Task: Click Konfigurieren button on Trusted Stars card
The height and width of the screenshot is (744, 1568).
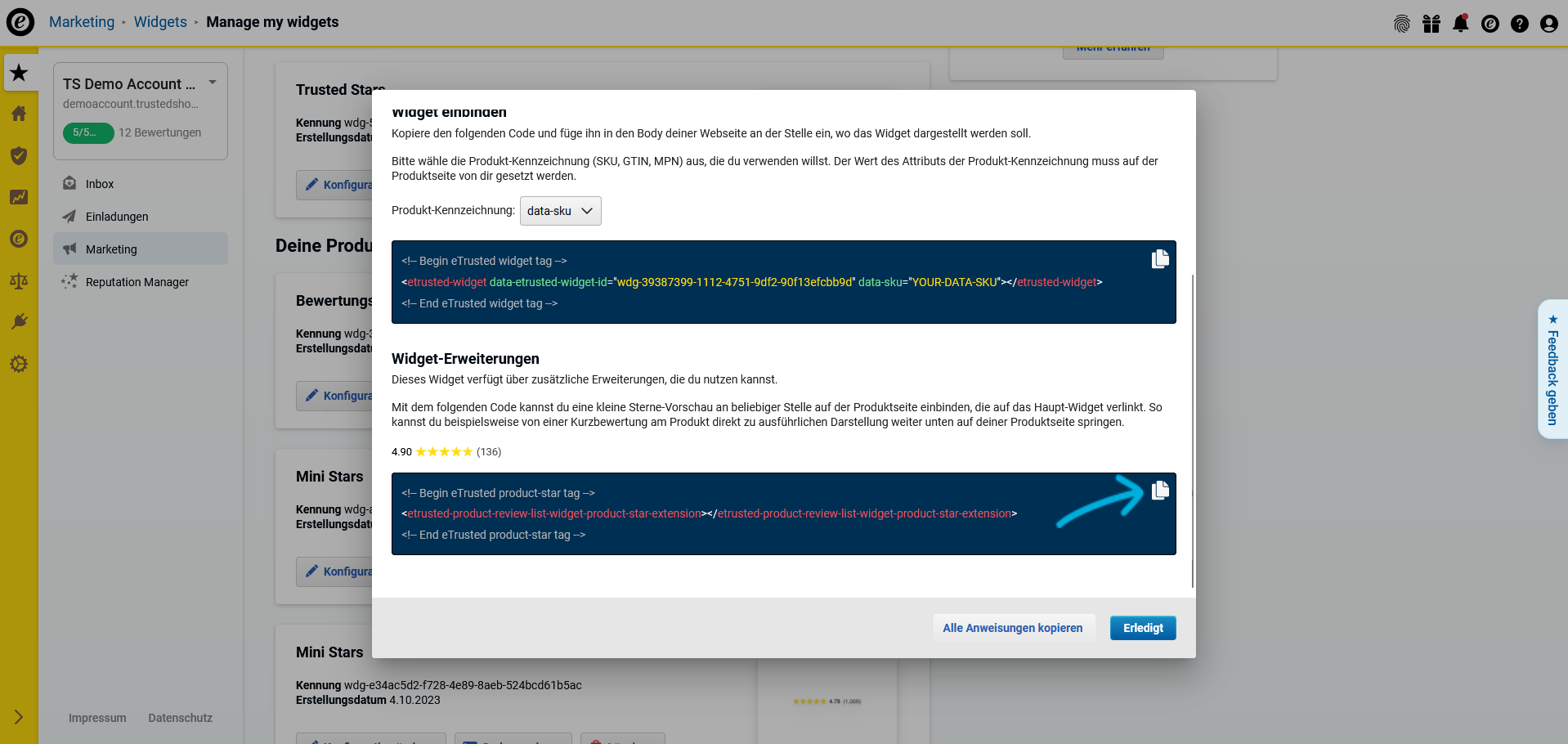Action: (x=335, y=185)
